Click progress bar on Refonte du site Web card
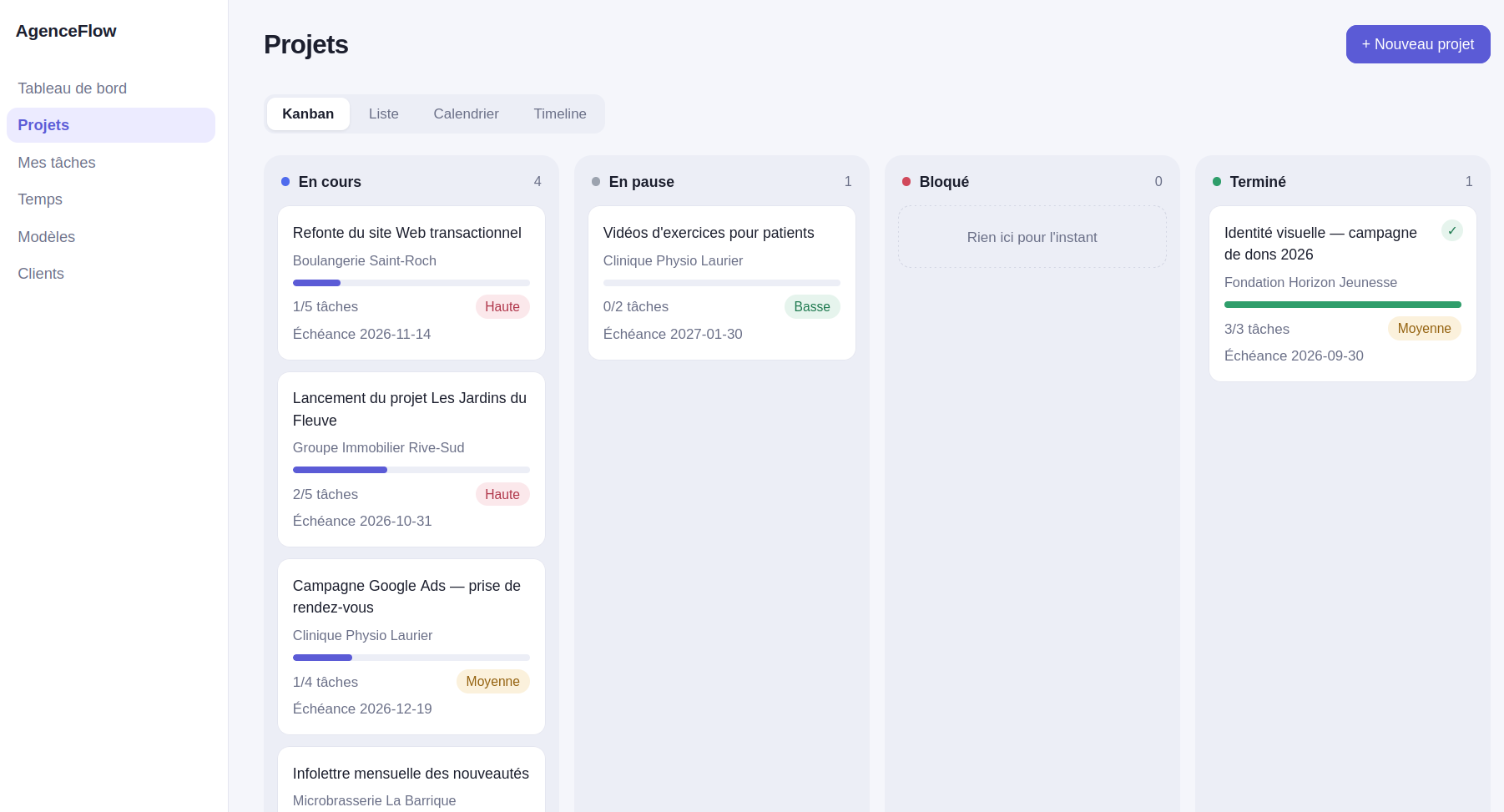 [411, 283]
